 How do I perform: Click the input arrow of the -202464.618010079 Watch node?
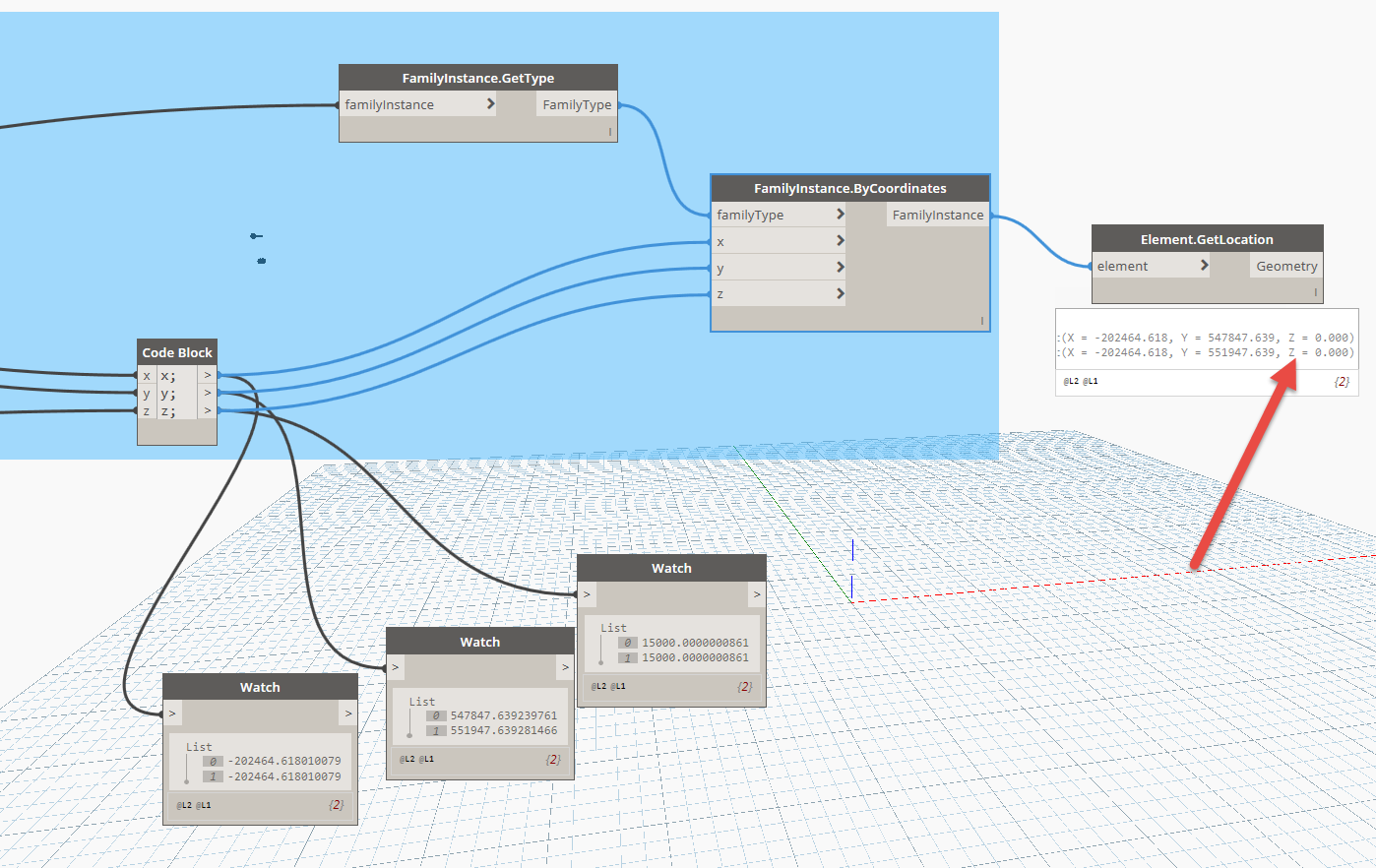tap(172, 713)
